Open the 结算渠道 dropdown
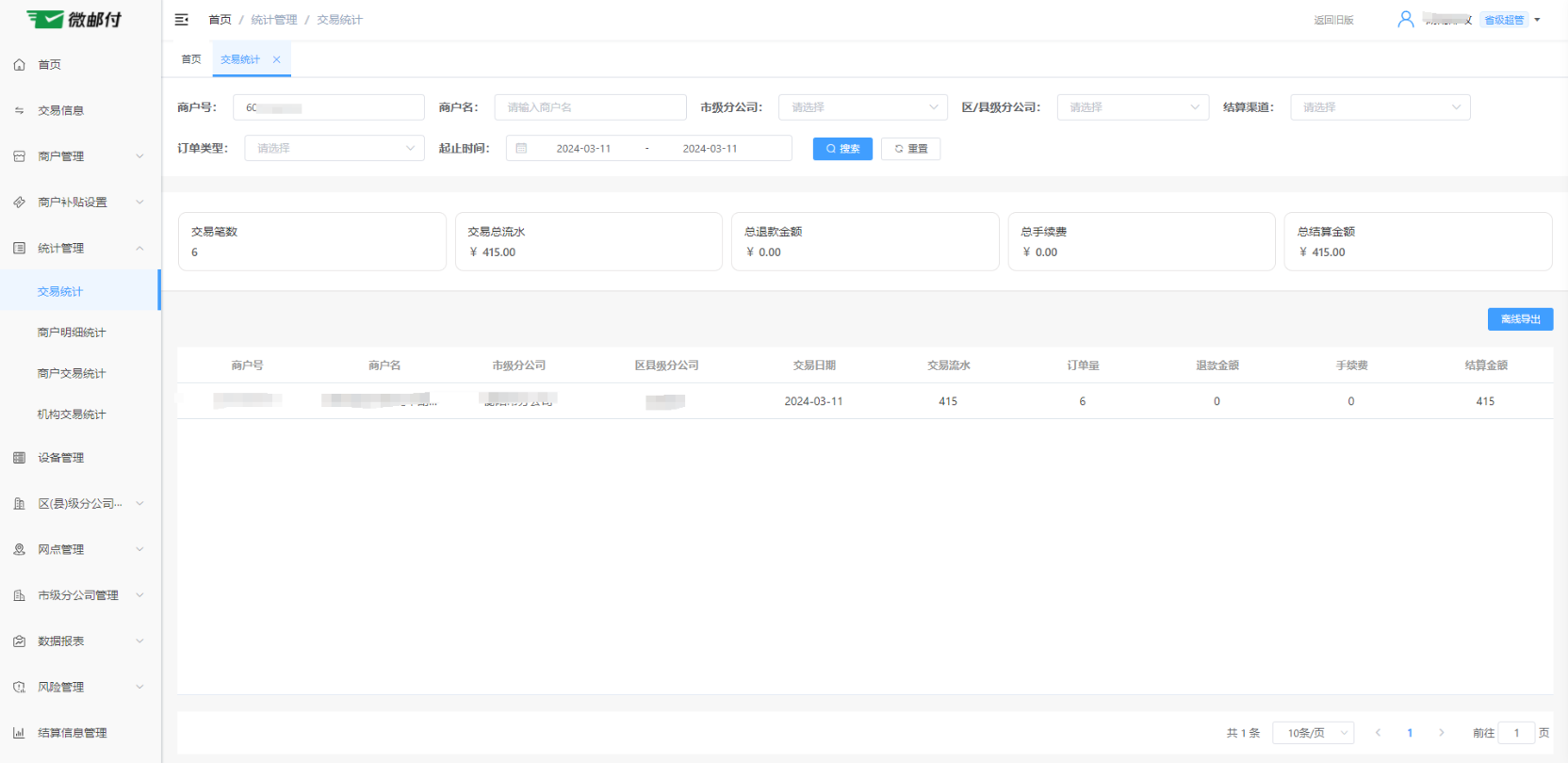The height and width of the screenshot is (763, 1568). (x=1379, y=107)
